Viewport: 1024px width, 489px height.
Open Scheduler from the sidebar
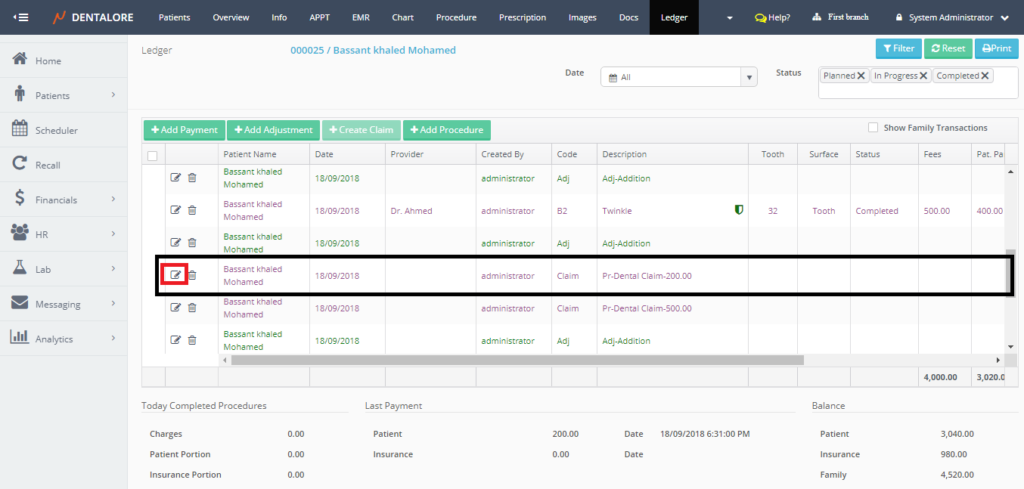pos(56,130)
